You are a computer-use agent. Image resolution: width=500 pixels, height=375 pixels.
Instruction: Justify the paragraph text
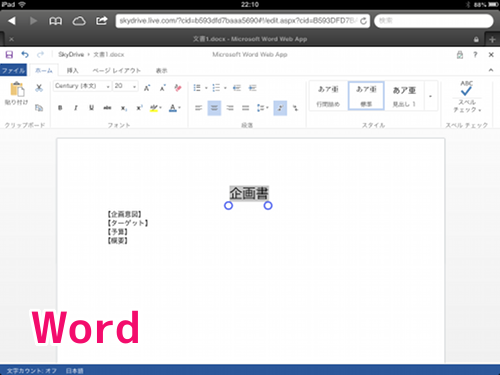[245, 108]
